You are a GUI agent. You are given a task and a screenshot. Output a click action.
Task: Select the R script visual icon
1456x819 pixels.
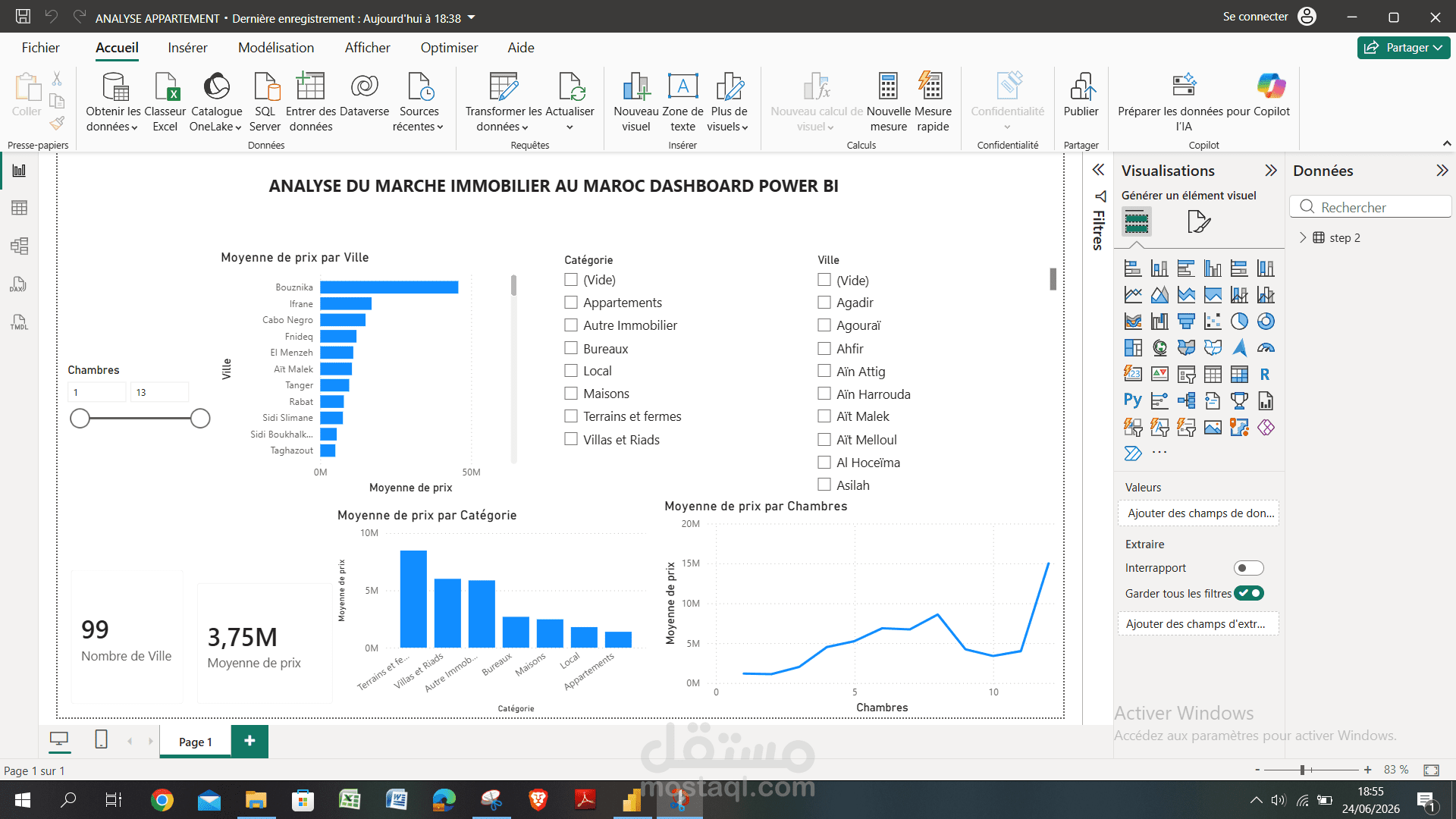pyautogui.click(x=1266, y=374)
